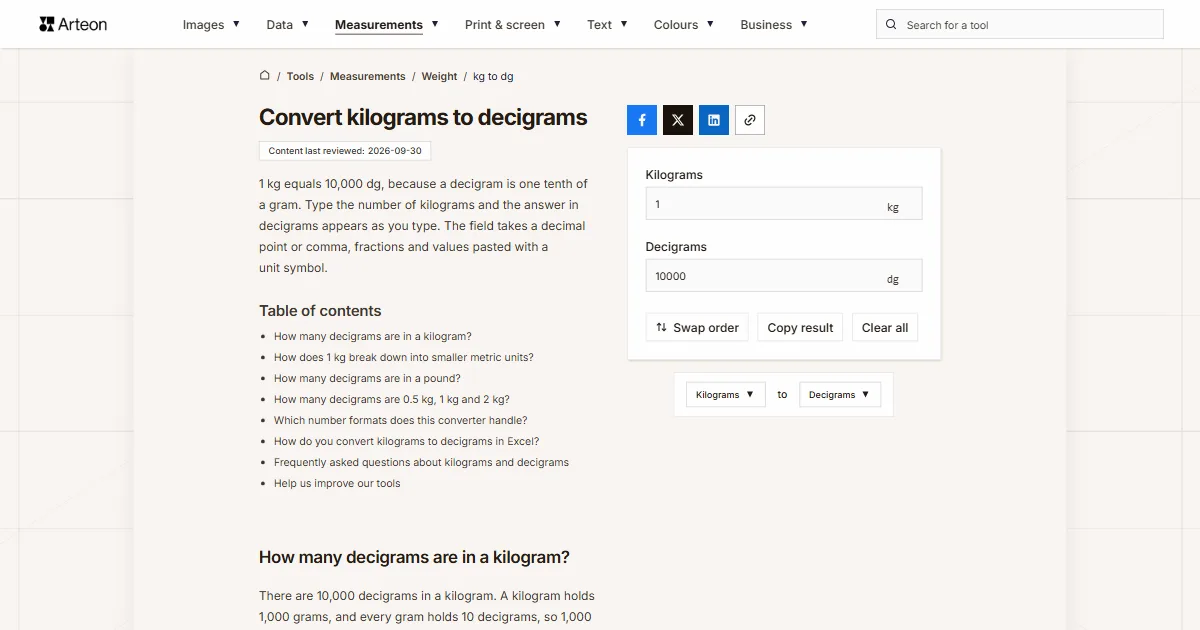Focus the Kilograms input field
Viewport: 1200px width, 630px height.
(784, 204)
